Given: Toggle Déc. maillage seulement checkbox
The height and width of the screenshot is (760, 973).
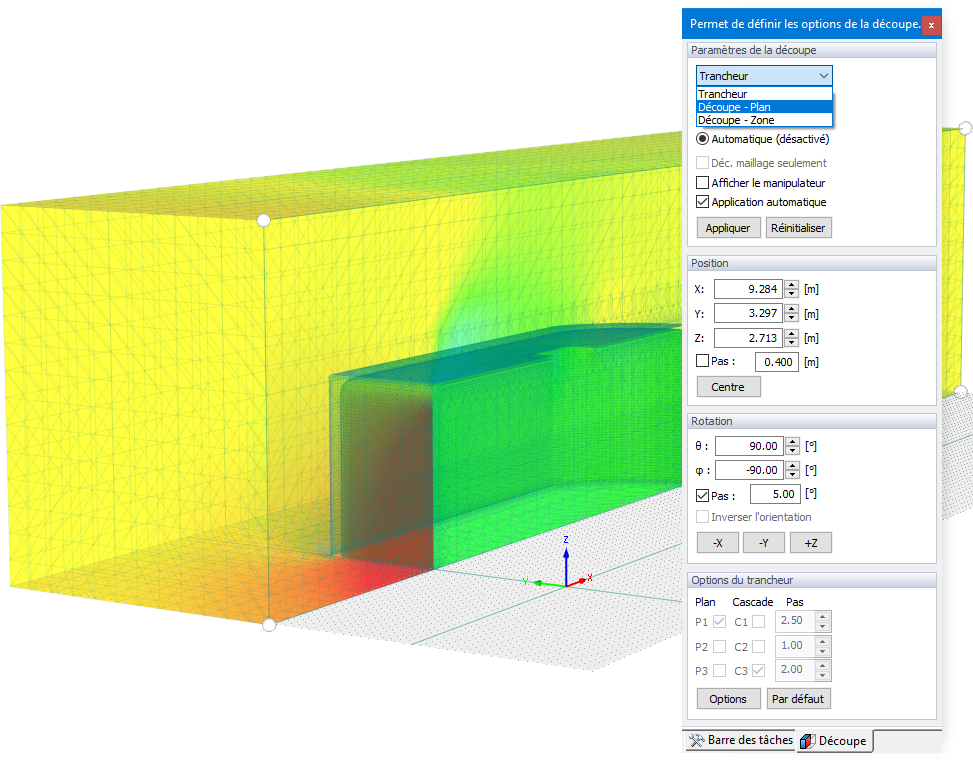Looking at the screenshot, I should point(702,163).
